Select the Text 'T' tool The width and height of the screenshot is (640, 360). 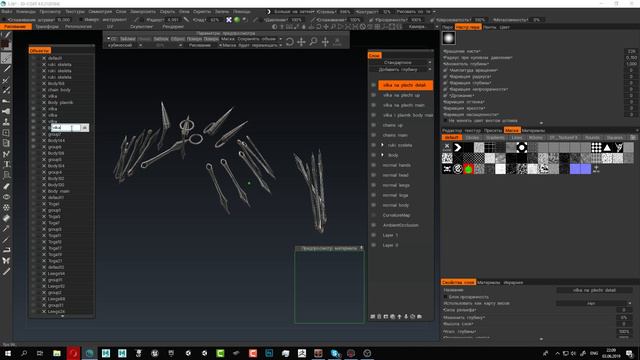(6, 164)
